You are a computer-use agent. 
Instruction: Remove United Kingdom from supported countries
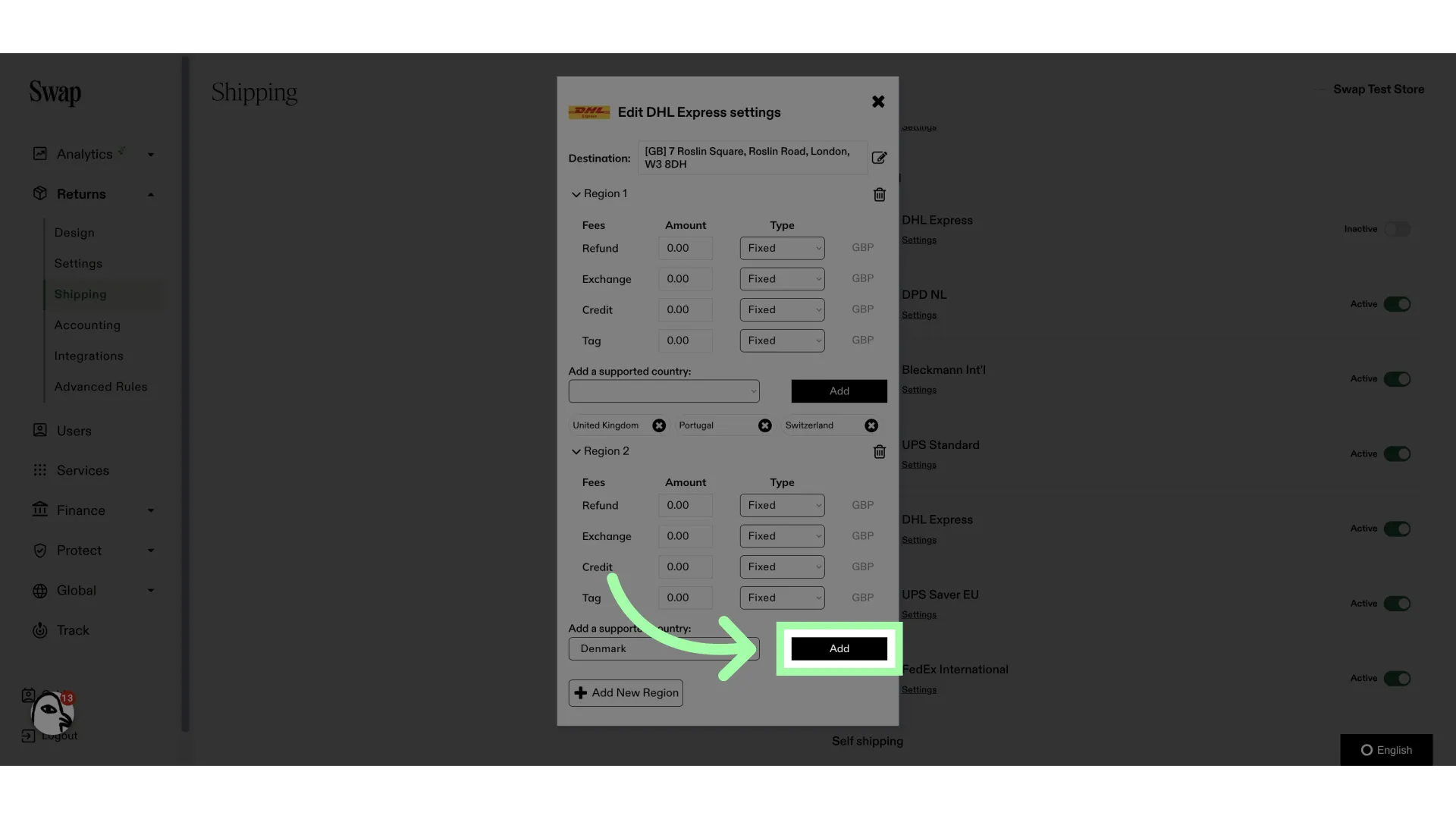click(x=659, y=425)
